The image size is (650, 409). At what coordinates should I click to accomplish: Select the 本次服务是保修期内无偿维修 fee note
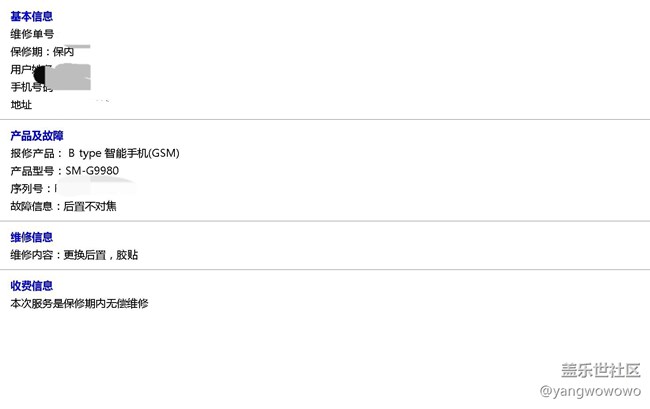(79, 303)
